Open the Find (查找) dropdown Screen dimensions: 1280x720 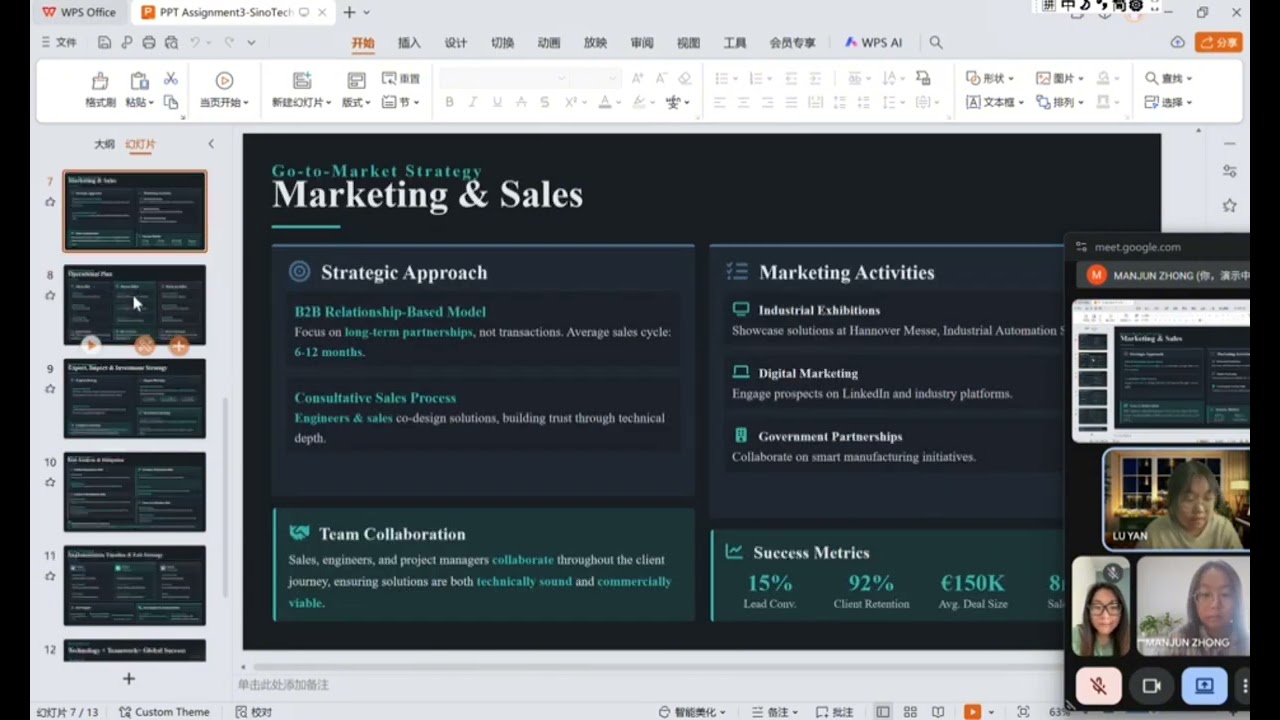tap(1169, 78)
